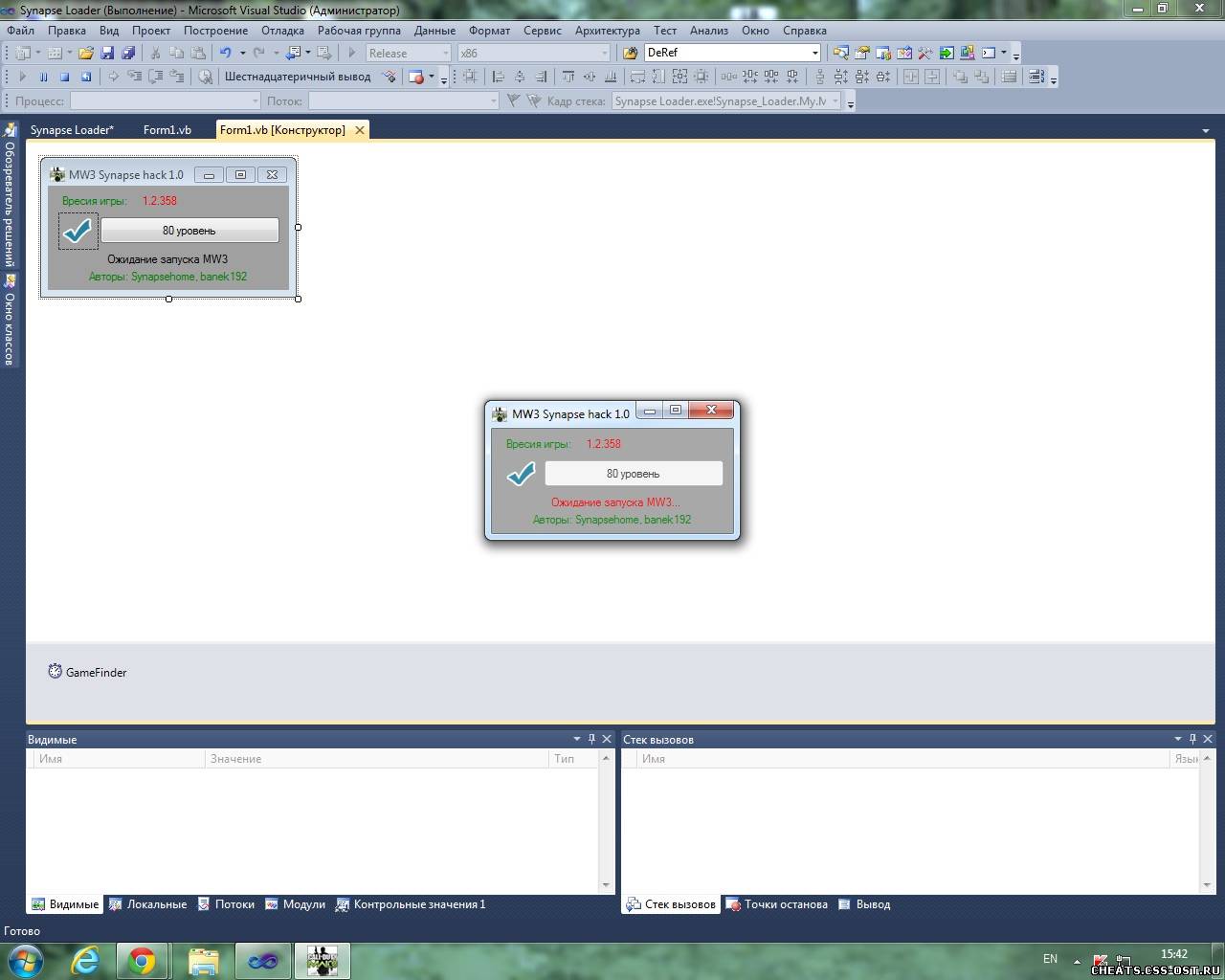Pause debugging with the Break All icon

point(43,78)
